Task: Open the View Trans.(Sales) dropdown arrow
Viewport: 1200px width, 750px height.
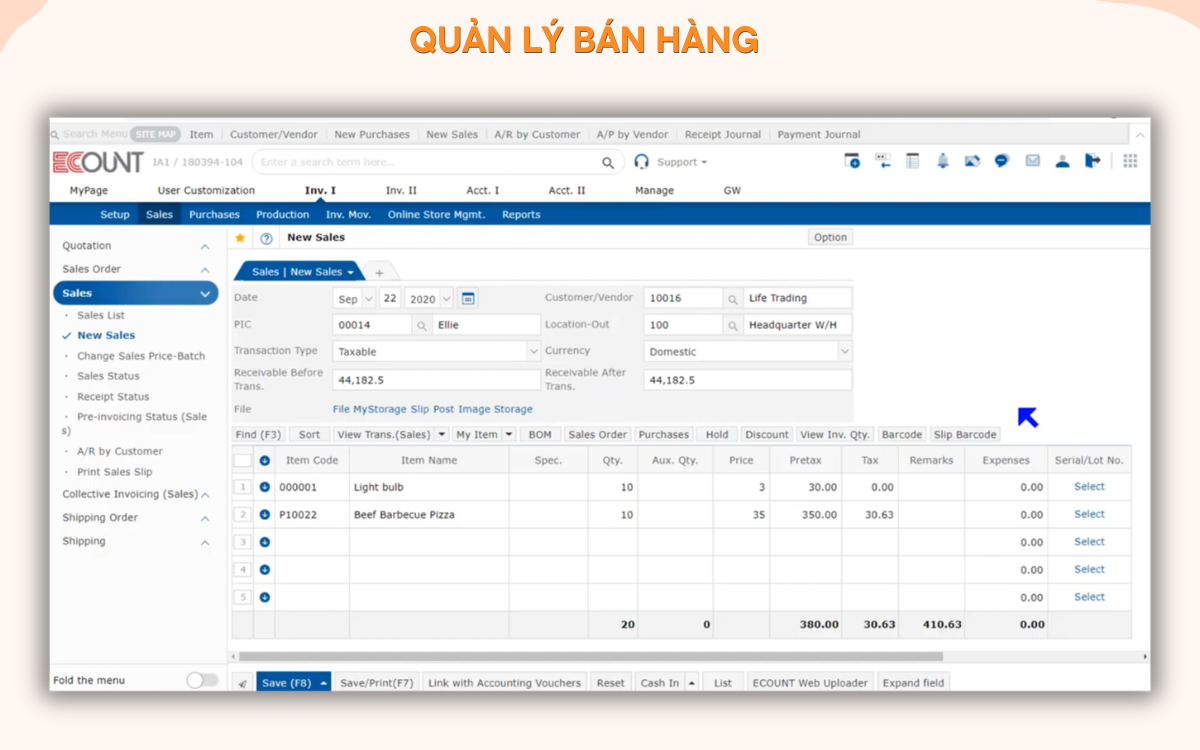Action: coord(443,435)
